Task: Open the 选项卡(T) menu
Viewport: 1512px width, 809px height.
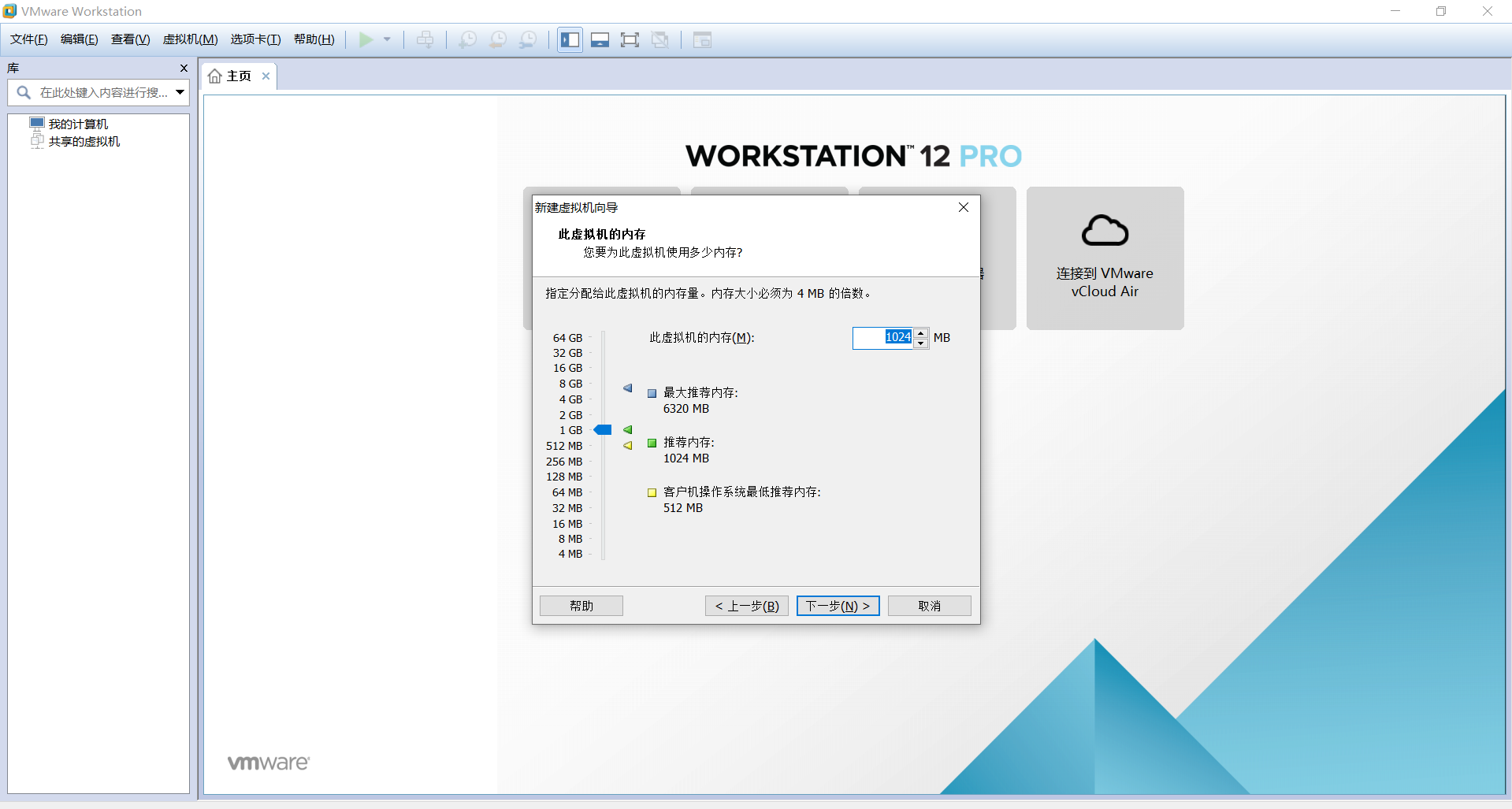Action: tap(256, 39)
